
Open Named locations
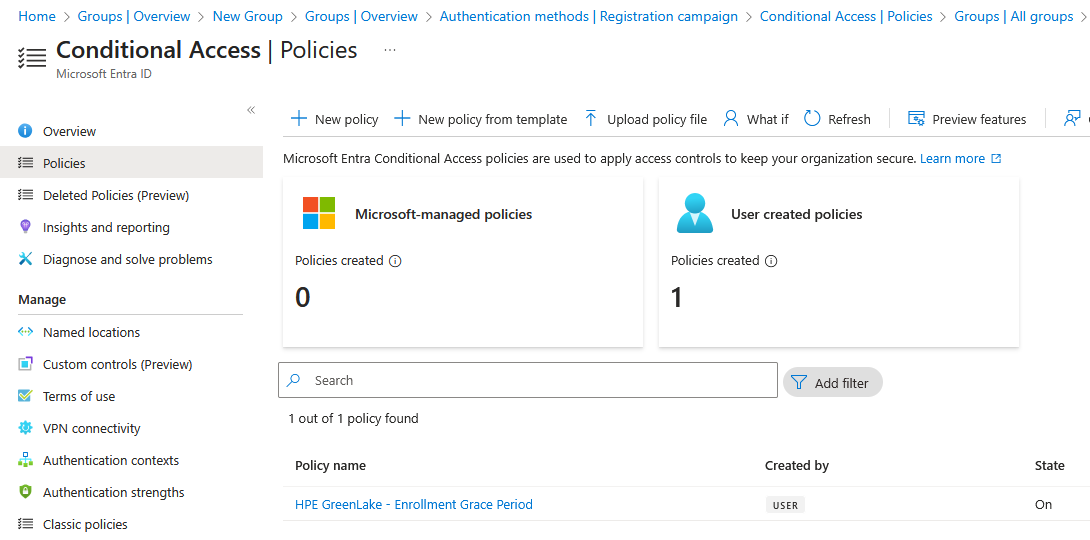coord(91,332)
